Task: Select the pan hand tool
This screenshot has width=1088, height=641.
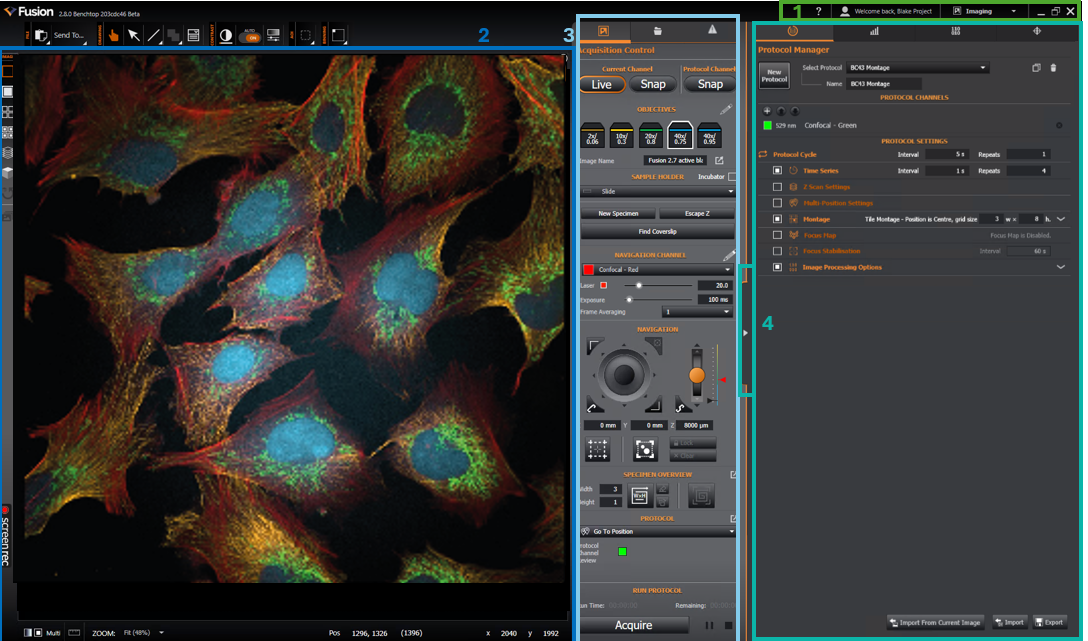Action: (x=113, y=35)
